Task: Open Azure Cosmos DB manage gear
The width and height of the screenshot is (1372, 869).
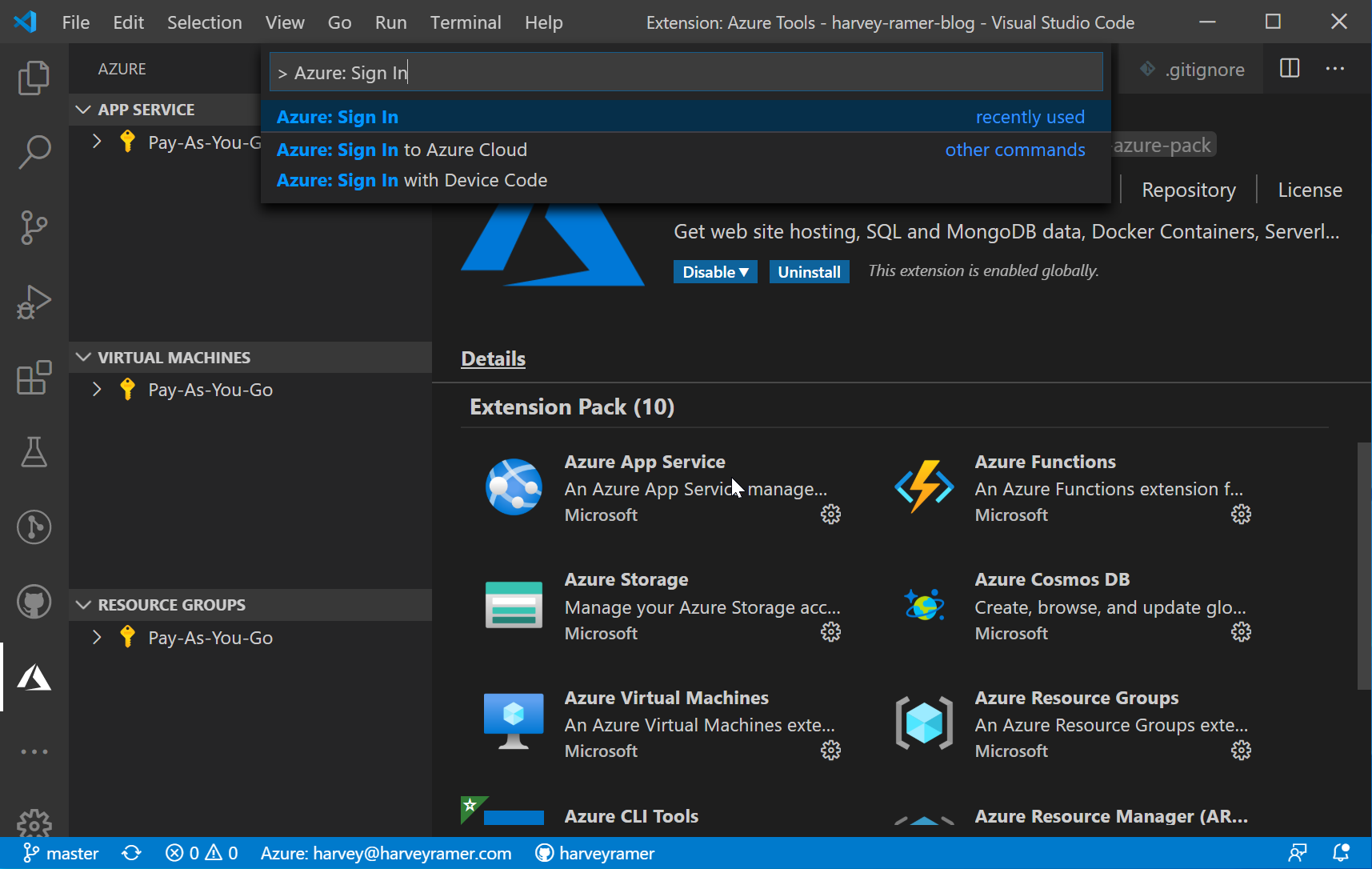Action: click(1241, 632)
